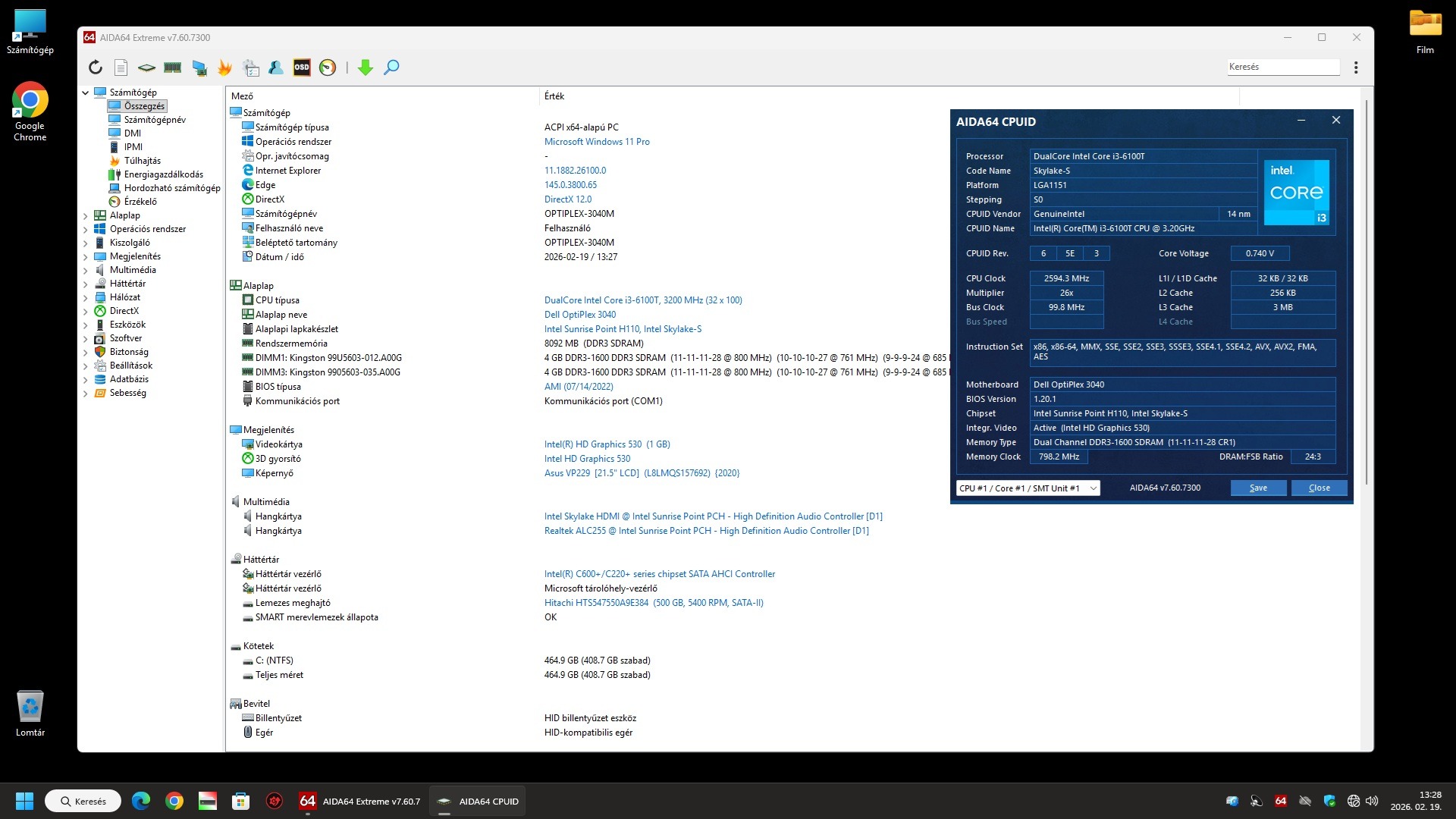Open Google Chrome from the taskbar
Image resolution: width=1456 pixels, height=819 pixels.
(174, 802)
